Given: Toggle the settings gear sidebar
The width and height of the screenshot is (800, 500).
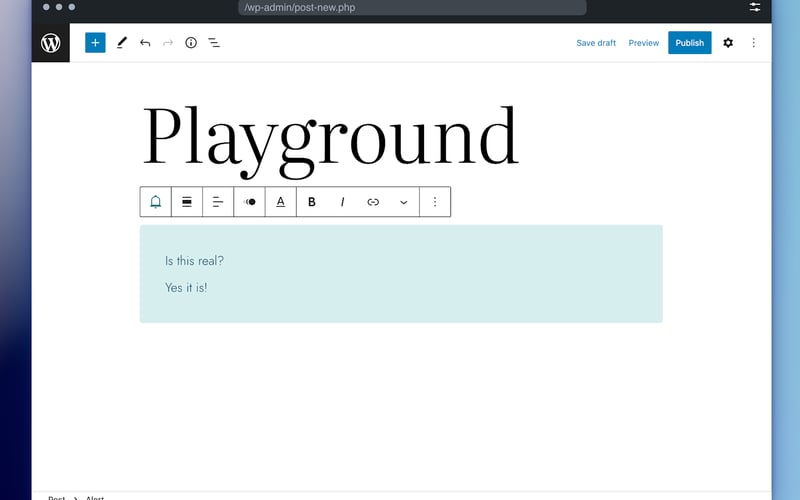Looking at the screenshot, I should pyautogui.click(x=728, y=43).
